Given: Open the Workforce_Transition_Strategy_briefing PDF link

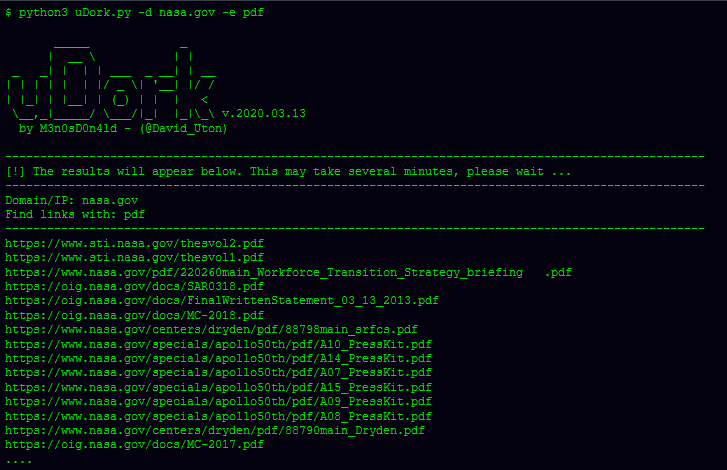Looking at the screenshot, I should (288, 272).
